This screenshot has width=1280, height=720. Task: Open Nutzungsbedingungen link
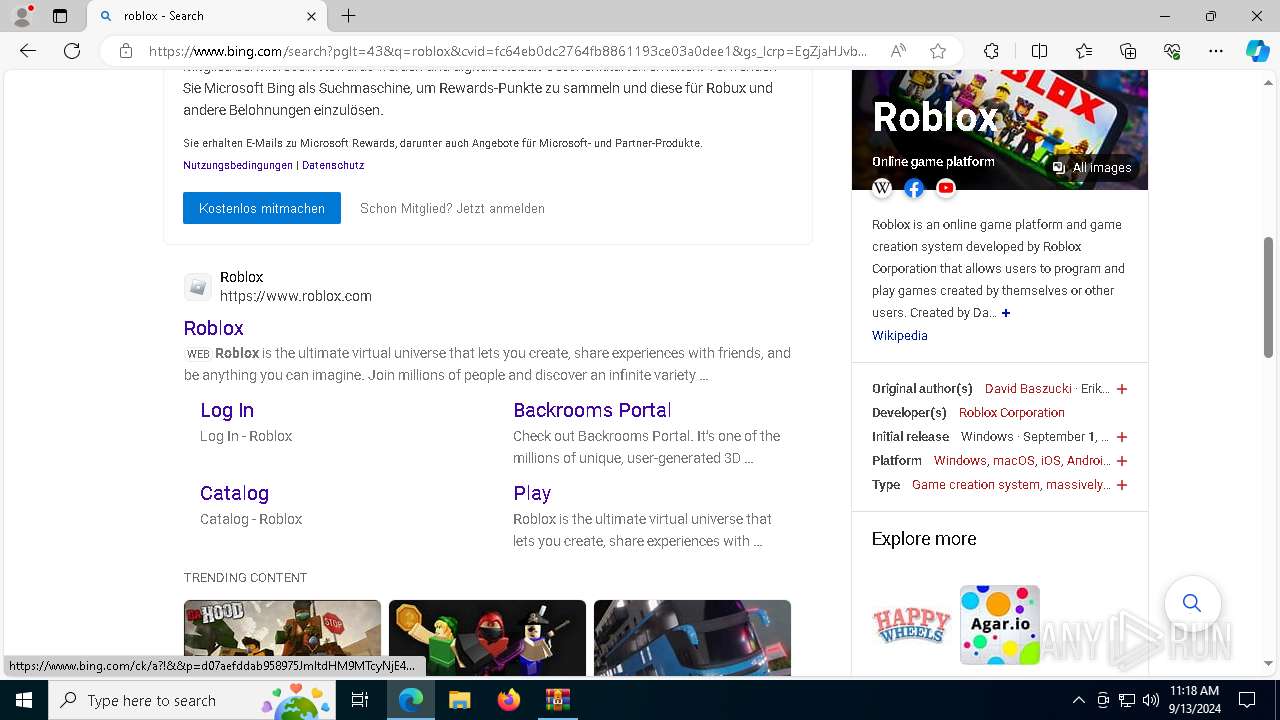click(238, 165)
